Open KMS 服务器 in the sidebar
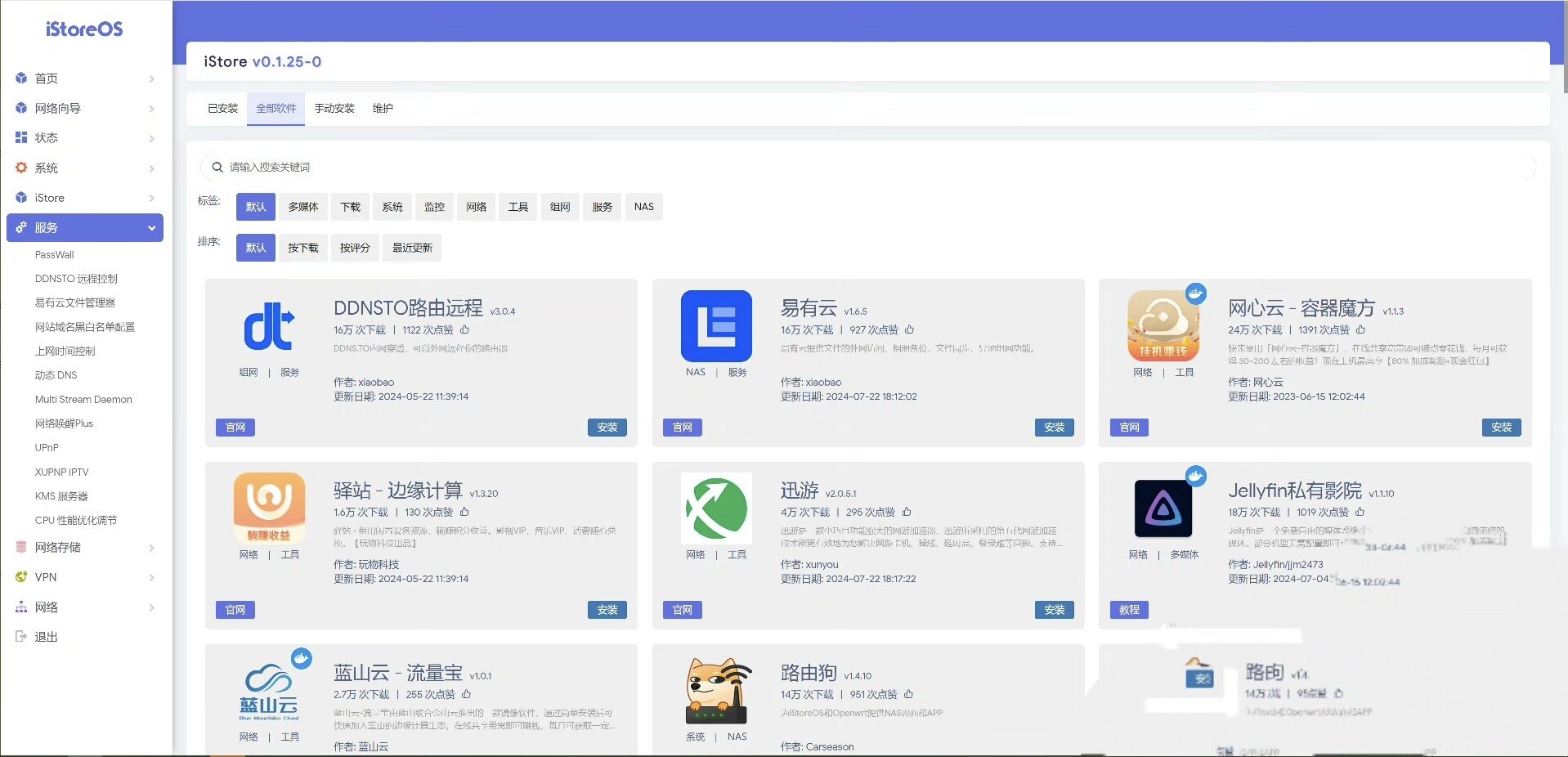 tap(61, 496)
